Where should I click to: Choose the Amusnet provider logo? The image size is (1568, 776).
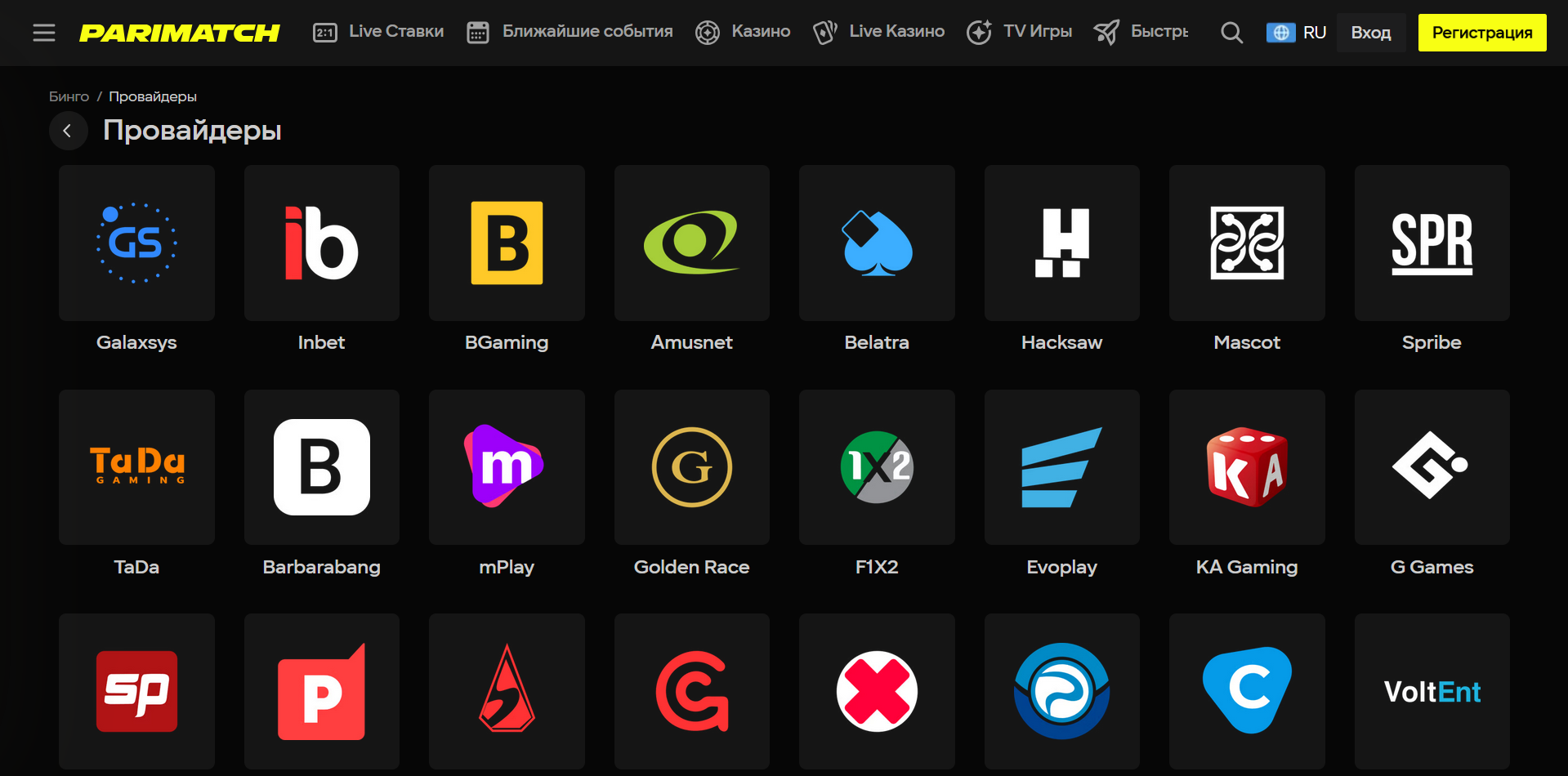[x=691, y=243]
